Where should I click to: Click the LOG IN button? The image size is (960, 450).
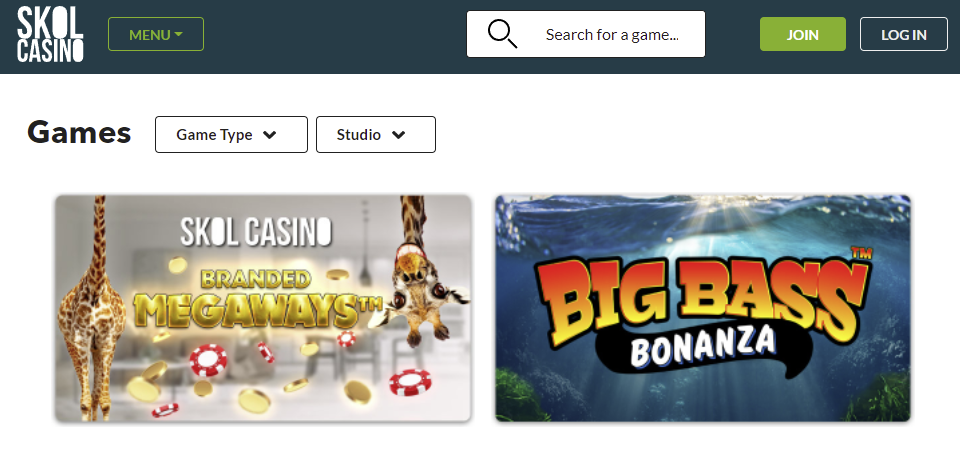904,34
